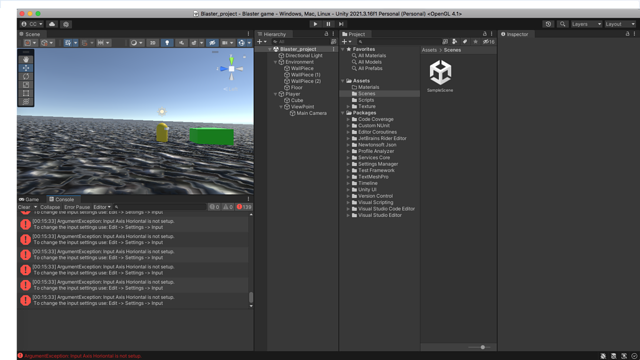Click the Play button
Viewport: 640px width, 360px height.
point(315,24)
